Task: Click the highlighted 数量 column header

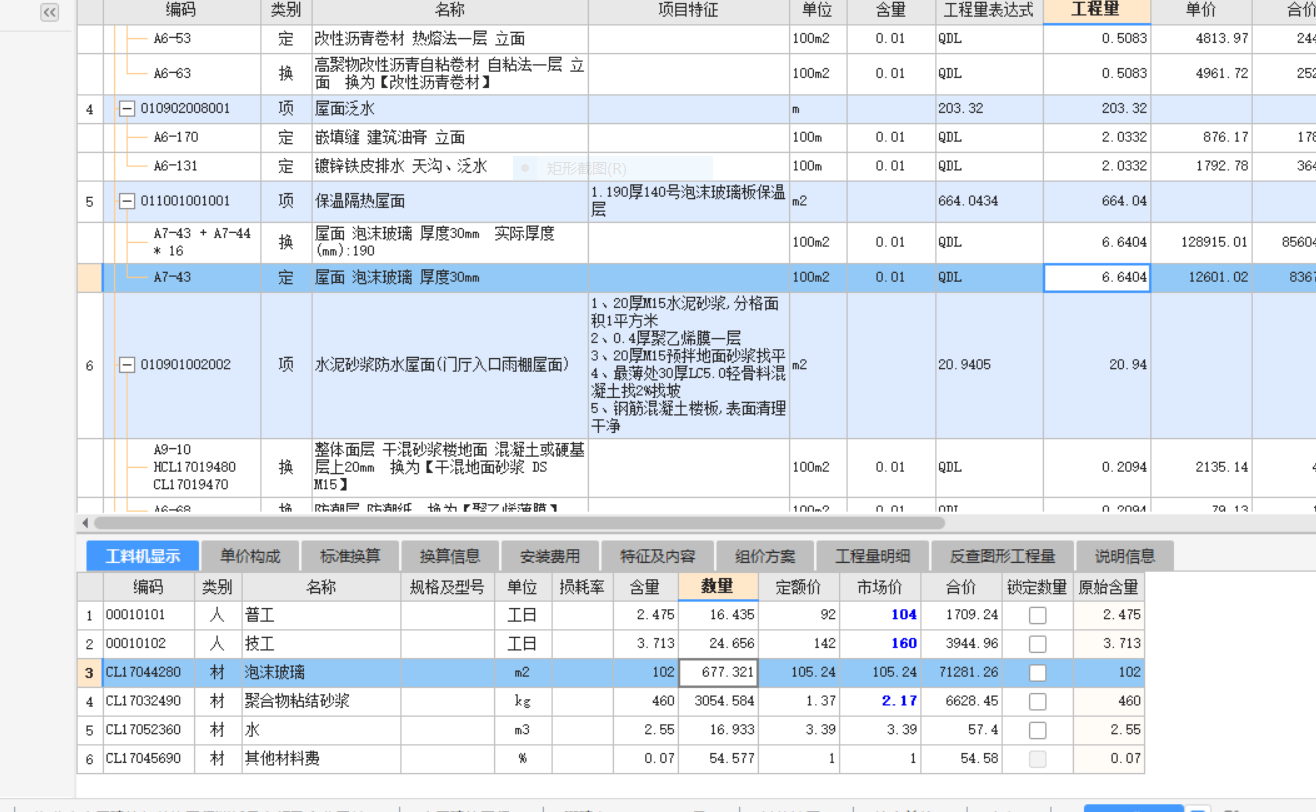Action: (718, 587)
